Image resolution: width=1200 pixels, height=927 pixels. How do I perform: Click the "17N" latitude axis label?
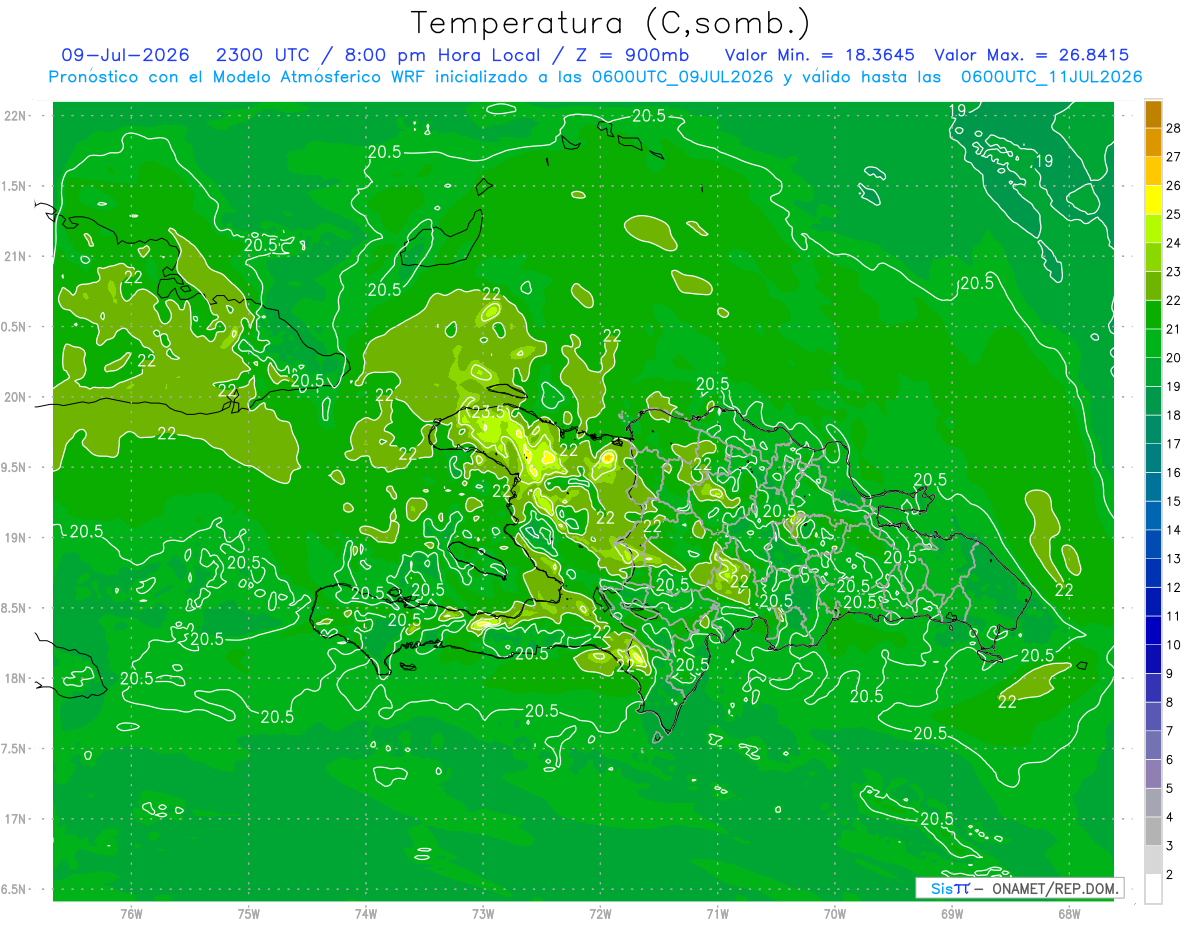(x=15, y=819)
